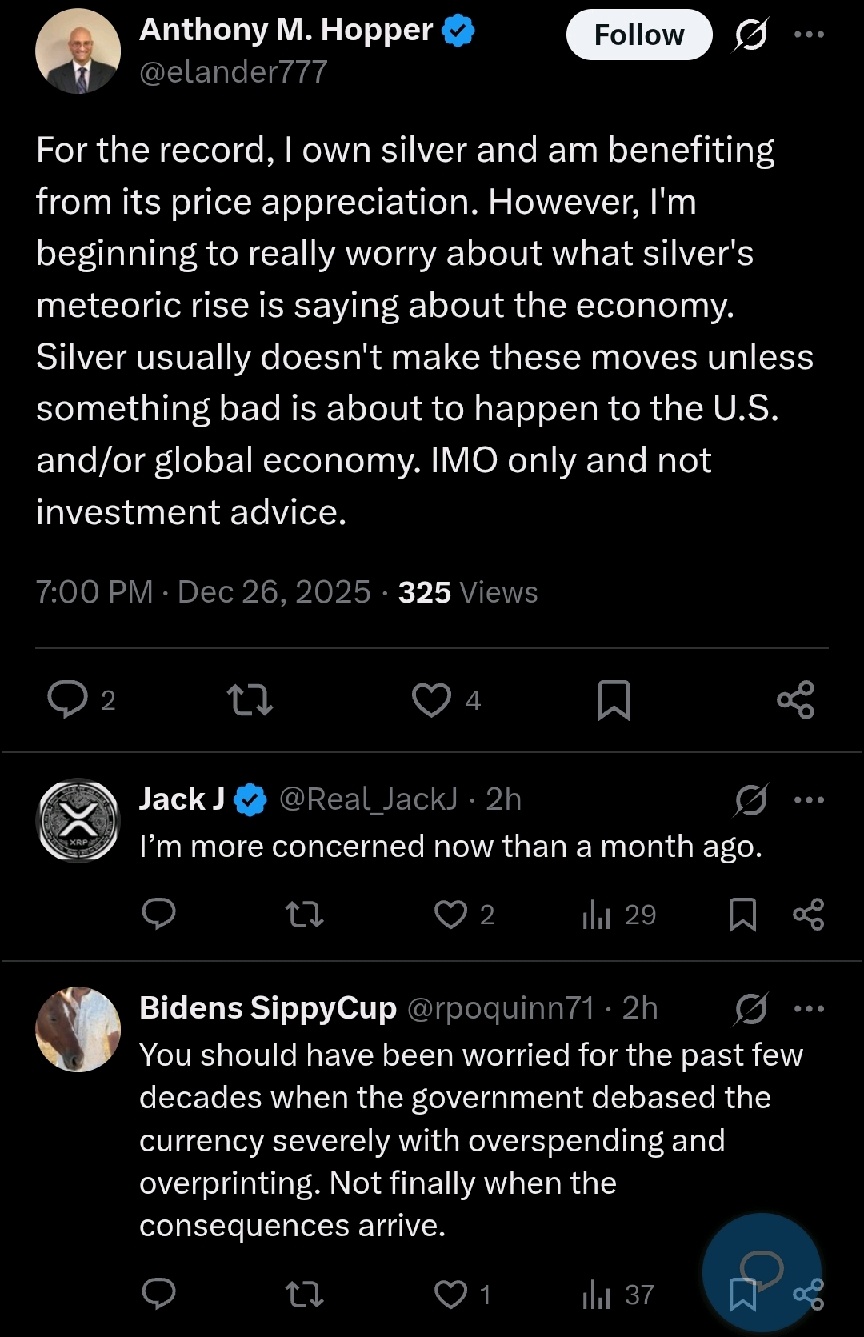The height and width of the screenshot is (1337, 864).
Task: Open Grok icon on Jack J's reply
Action: point(751,800)
